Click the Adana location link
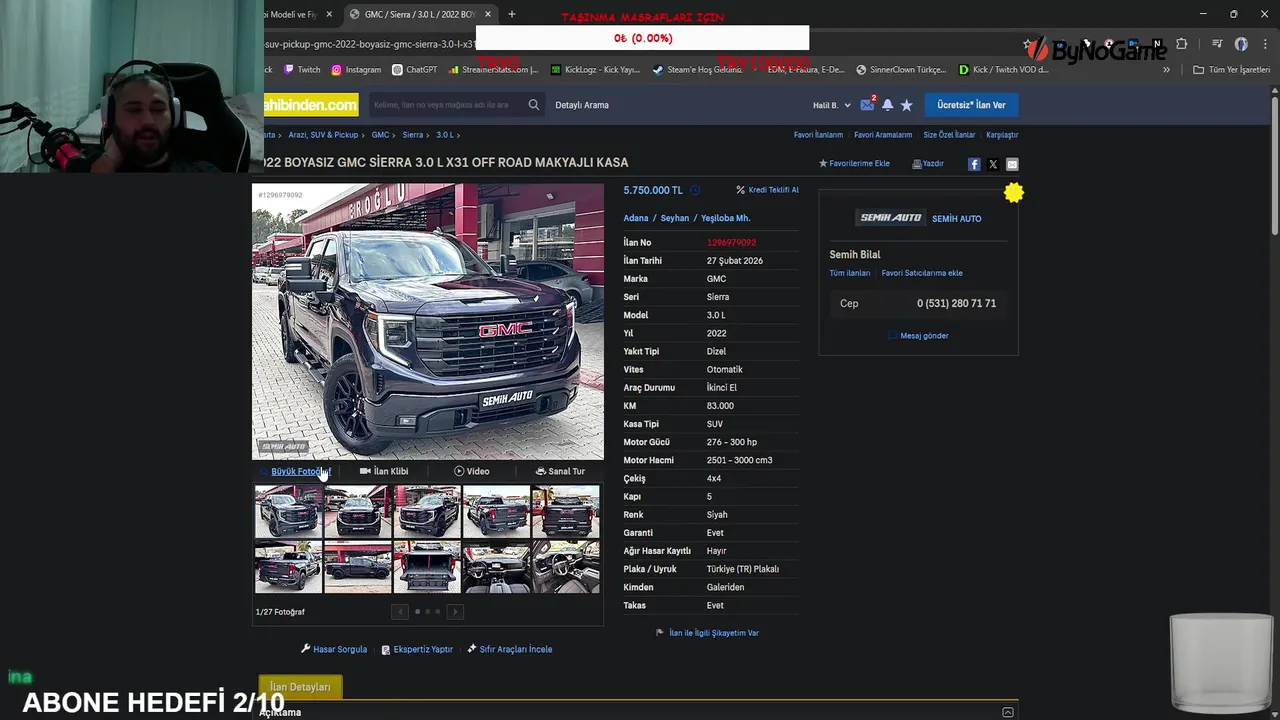Screen dimensions: 1280x720 636,218
